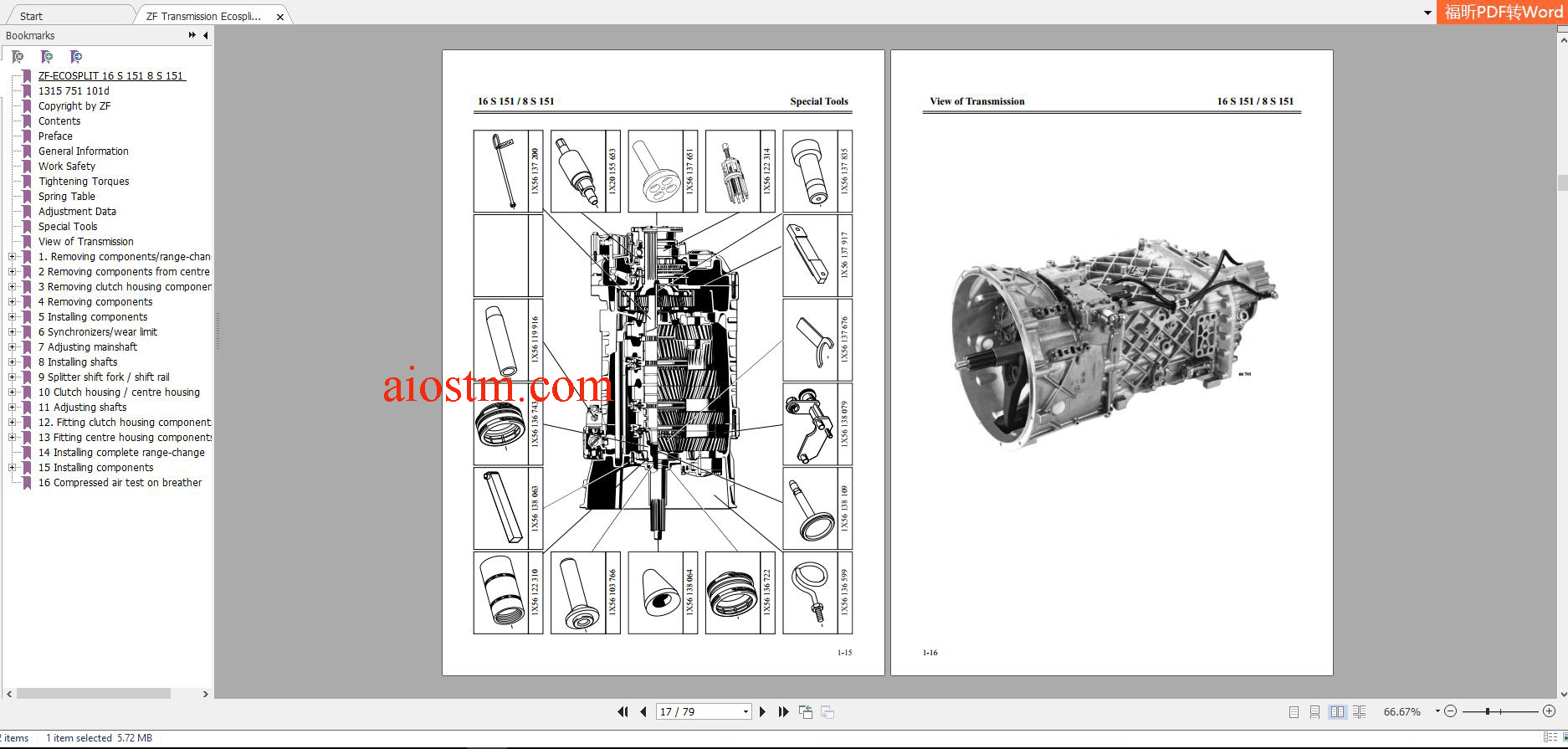The image size is (1568, 749).
Task: Switch to continuous page view
Action: pyautogui.click(x=1314, y=712)
